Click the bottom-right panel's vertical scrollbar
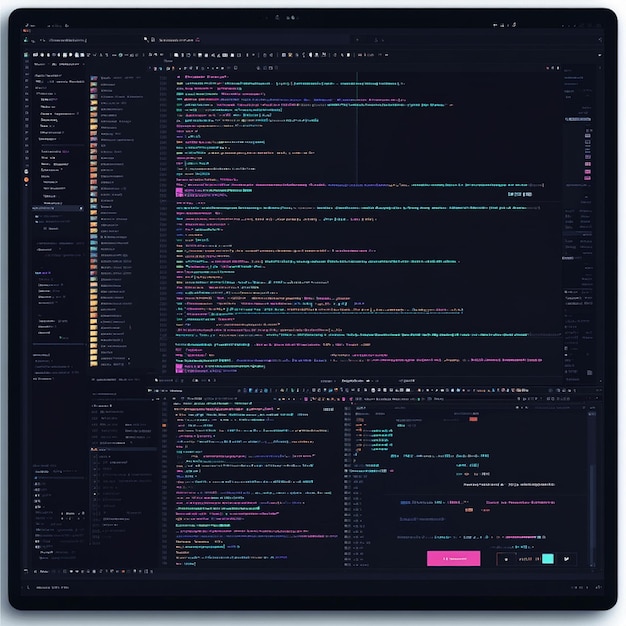Viewport: 626px width, 626px height. 592,513
